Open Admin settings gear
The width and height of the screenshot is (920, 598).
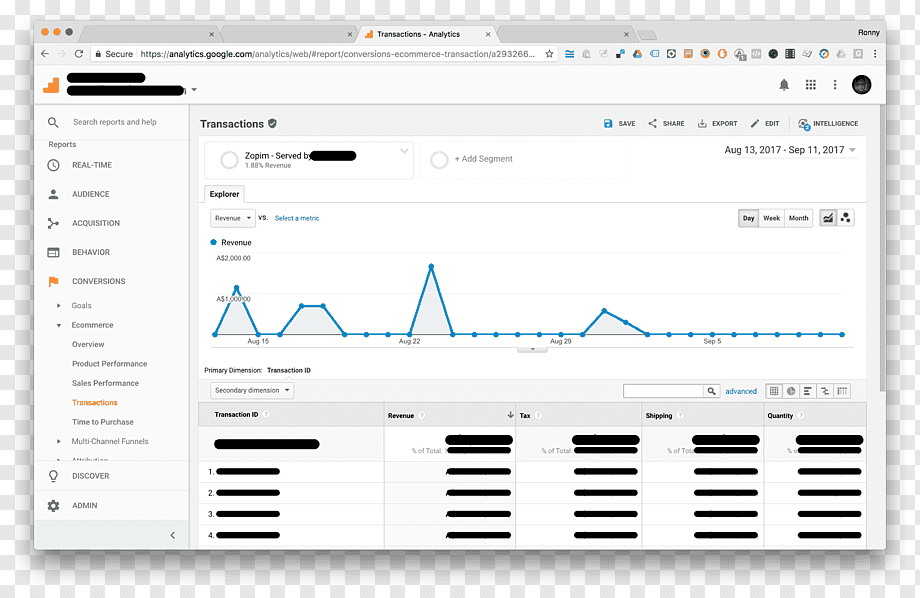[x=53, y=505]
